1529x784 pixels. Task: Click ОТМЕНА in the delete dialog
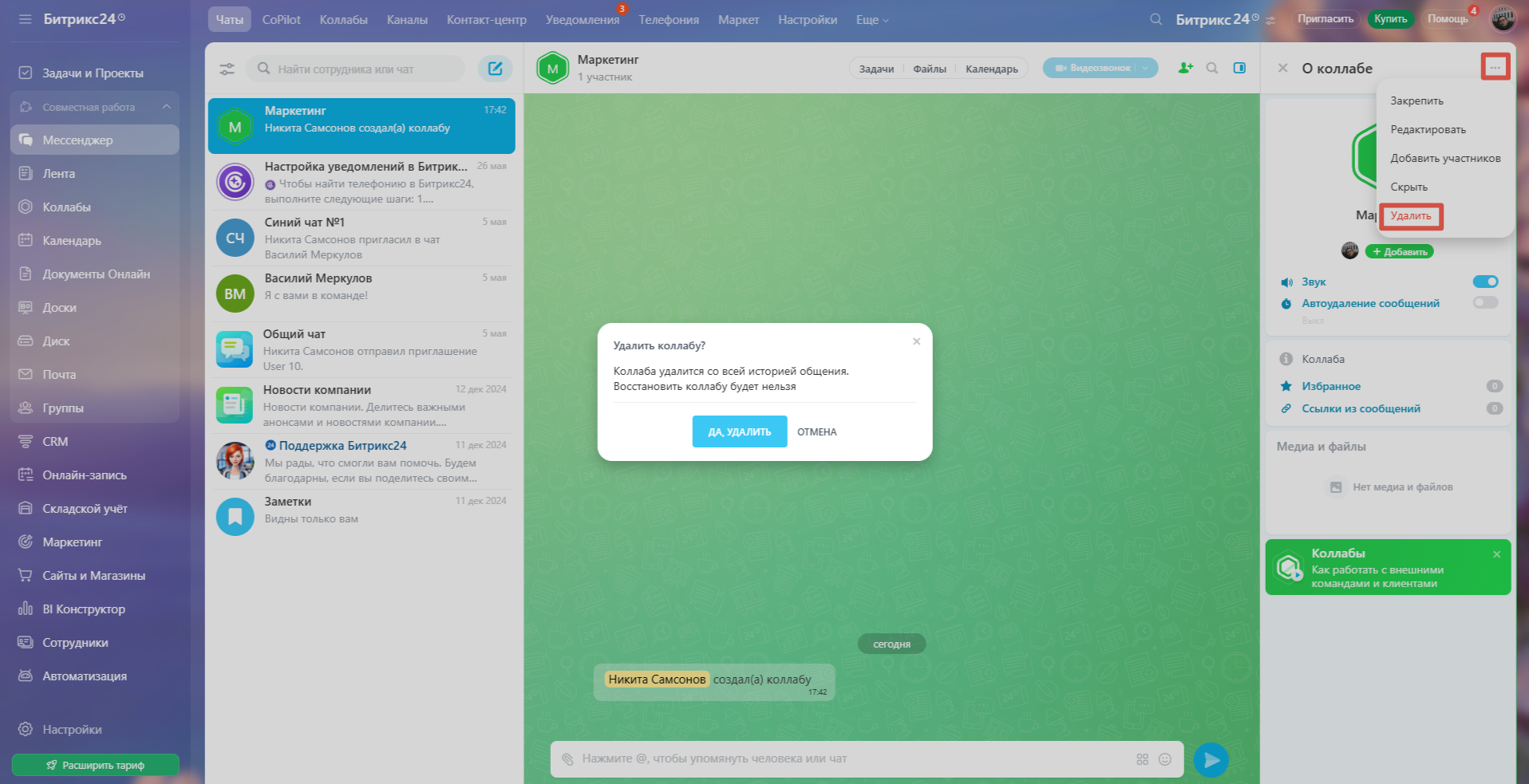click(x=816, y=431)
